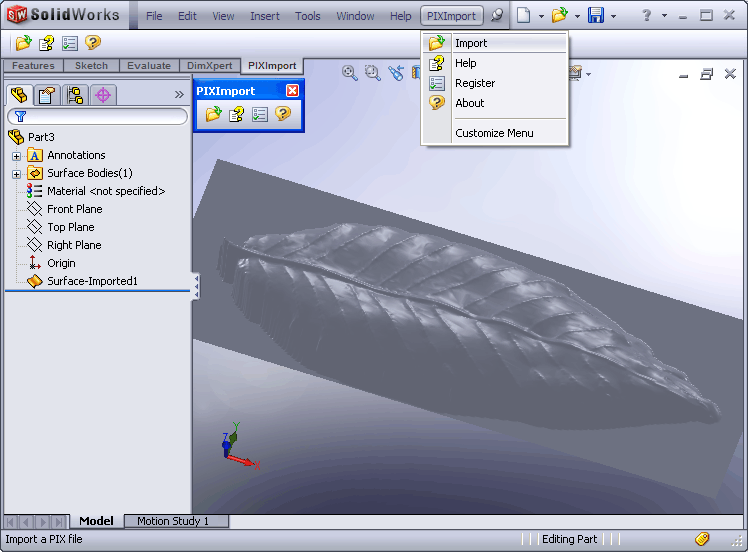Choose About from PIXImport dropdown menu
Screen dimensions: 748x552
[x=496, y=103]
